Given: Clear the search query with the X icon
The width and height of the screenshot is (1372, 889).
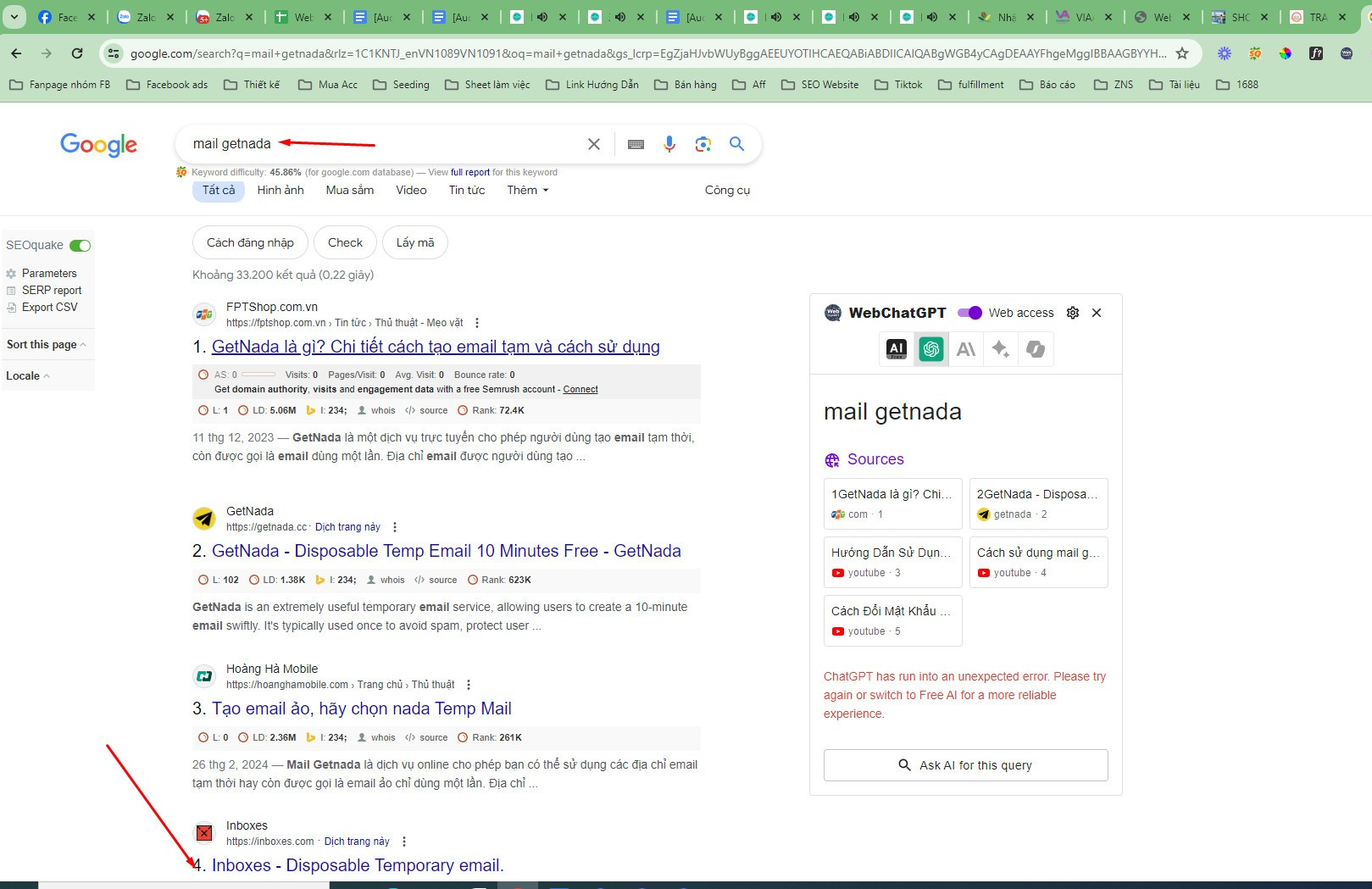Looking at the screenshot, I should [x=593, y=144].
